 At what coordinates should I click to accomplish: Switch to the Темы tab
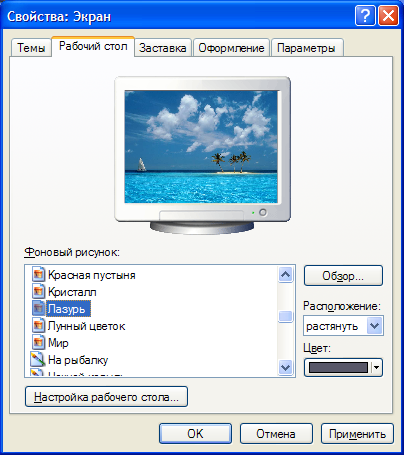click(x=31, y=48)
